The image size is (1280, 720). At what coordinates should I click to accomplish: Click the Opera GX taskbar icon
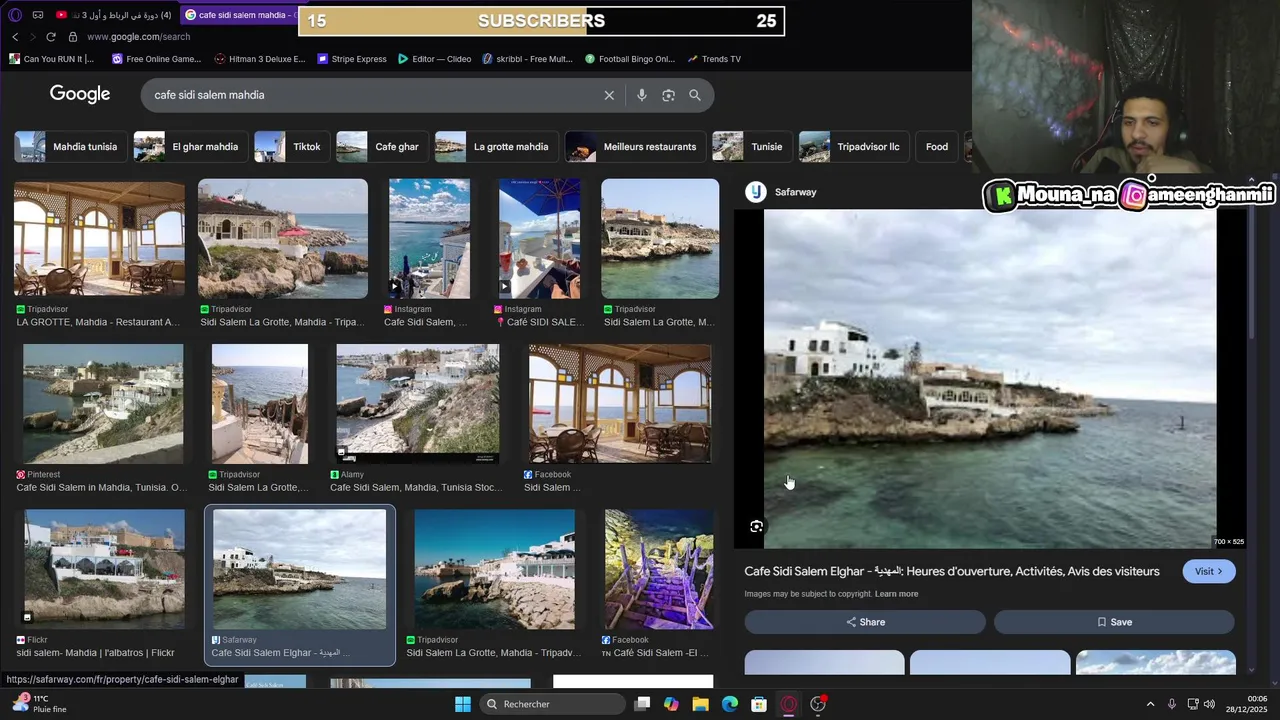tap(789, 704)
